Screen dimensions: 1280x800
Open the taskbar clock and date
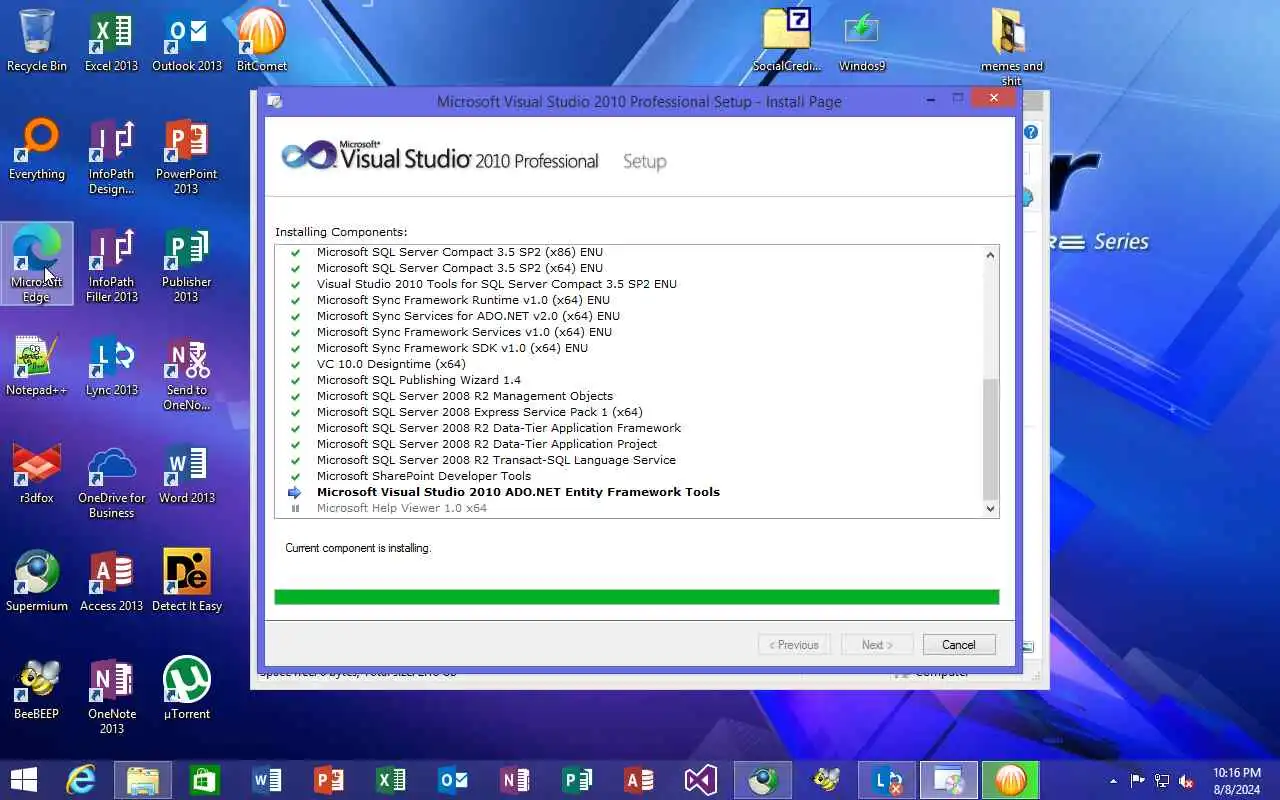pos(1237,781)
